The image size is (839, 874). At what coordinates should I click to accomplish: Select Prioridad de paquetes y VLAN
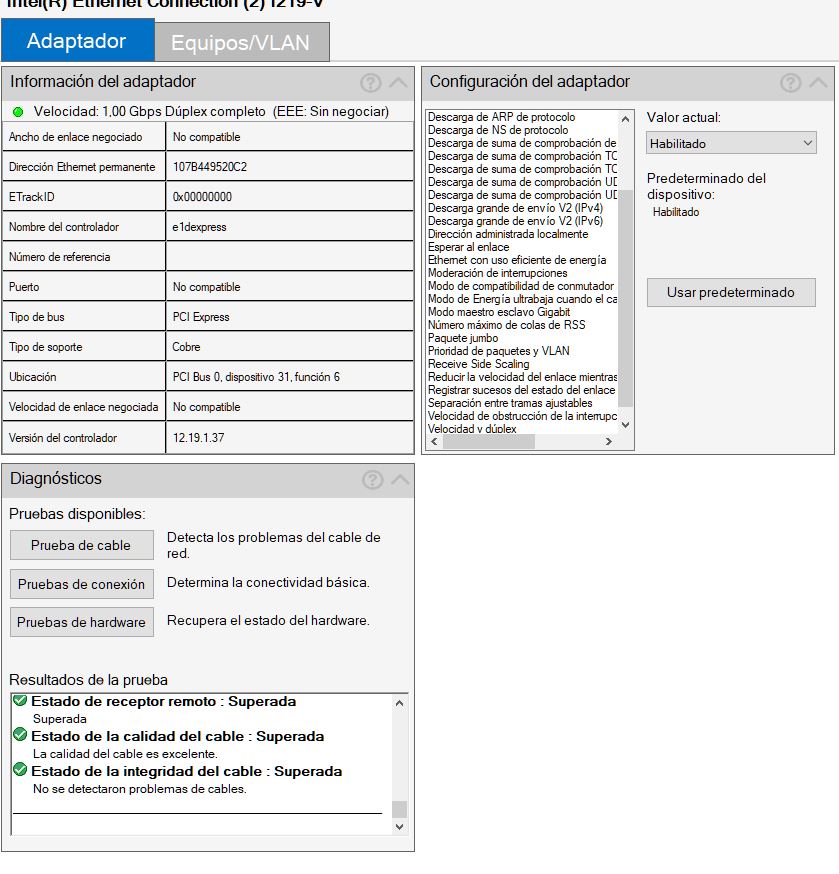point(499,351)
